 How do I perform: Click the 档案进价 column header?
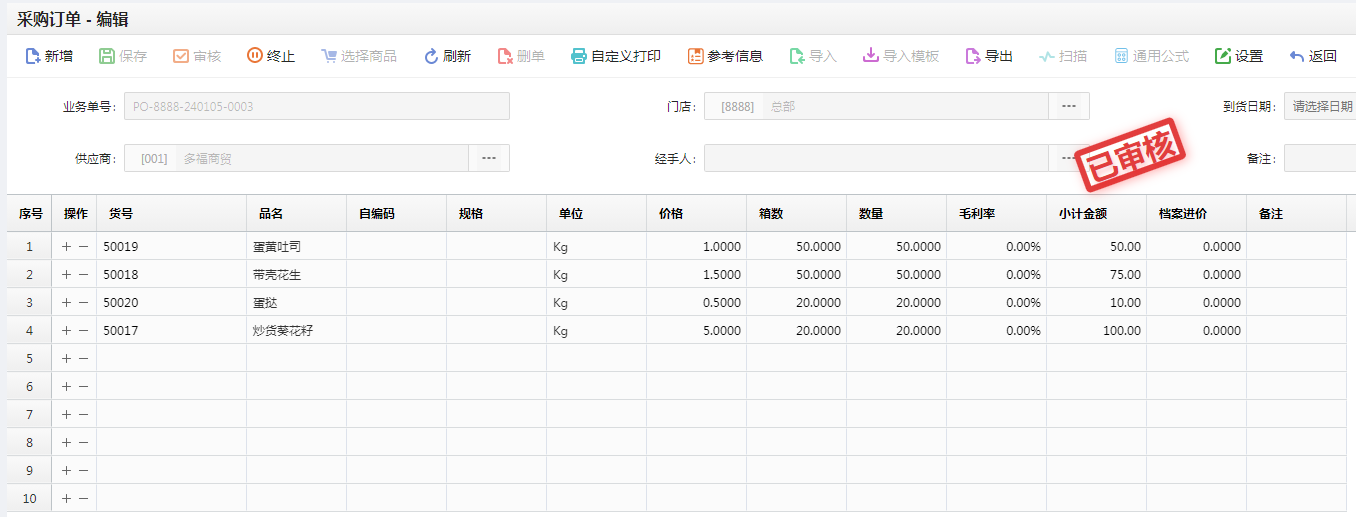(1197, 214)
